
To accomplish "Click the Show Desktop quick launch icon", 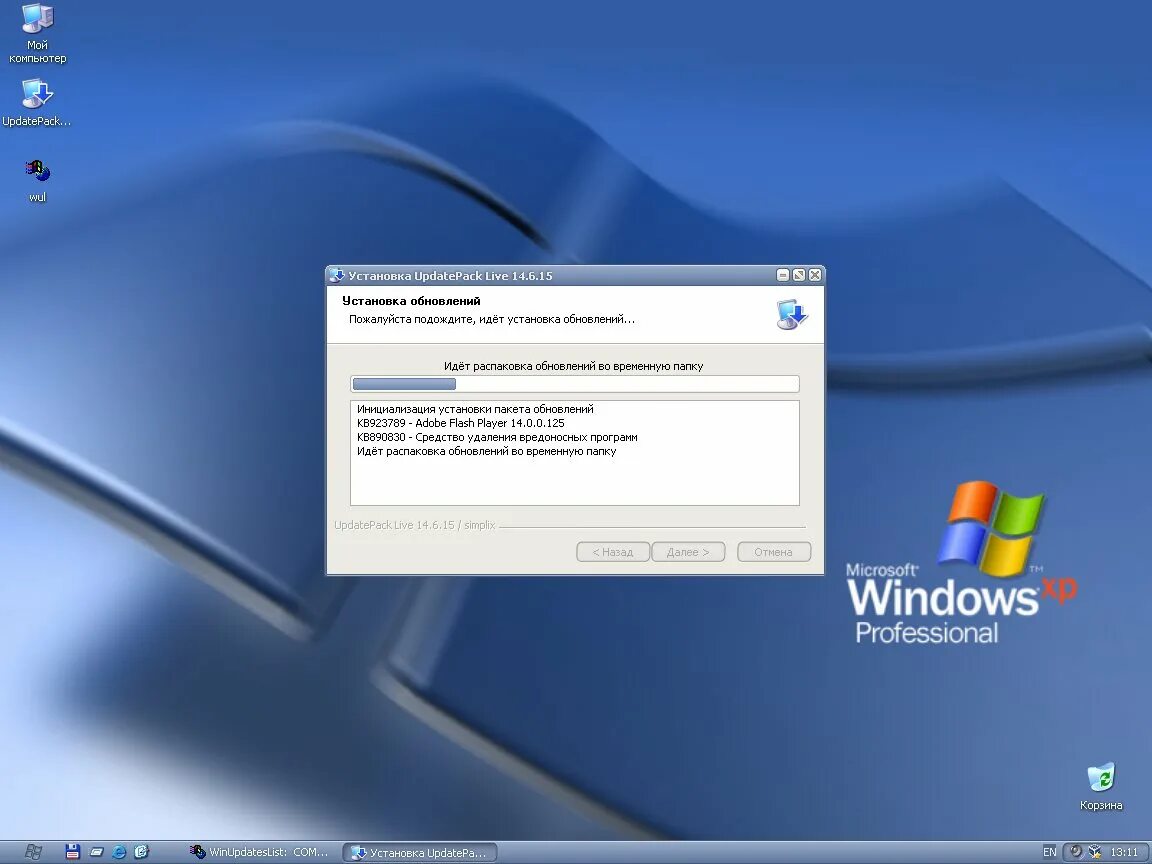I will coord(96,852).
